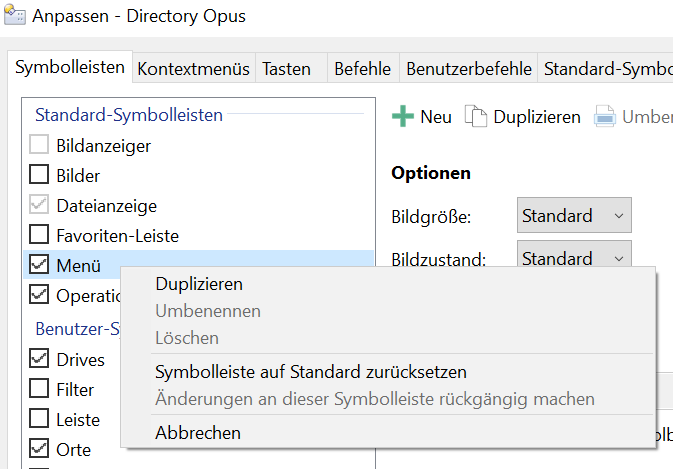Click the greyed Umbenennen toolbar button label
The image size is (673, 469).
click(x=647, y=117)
